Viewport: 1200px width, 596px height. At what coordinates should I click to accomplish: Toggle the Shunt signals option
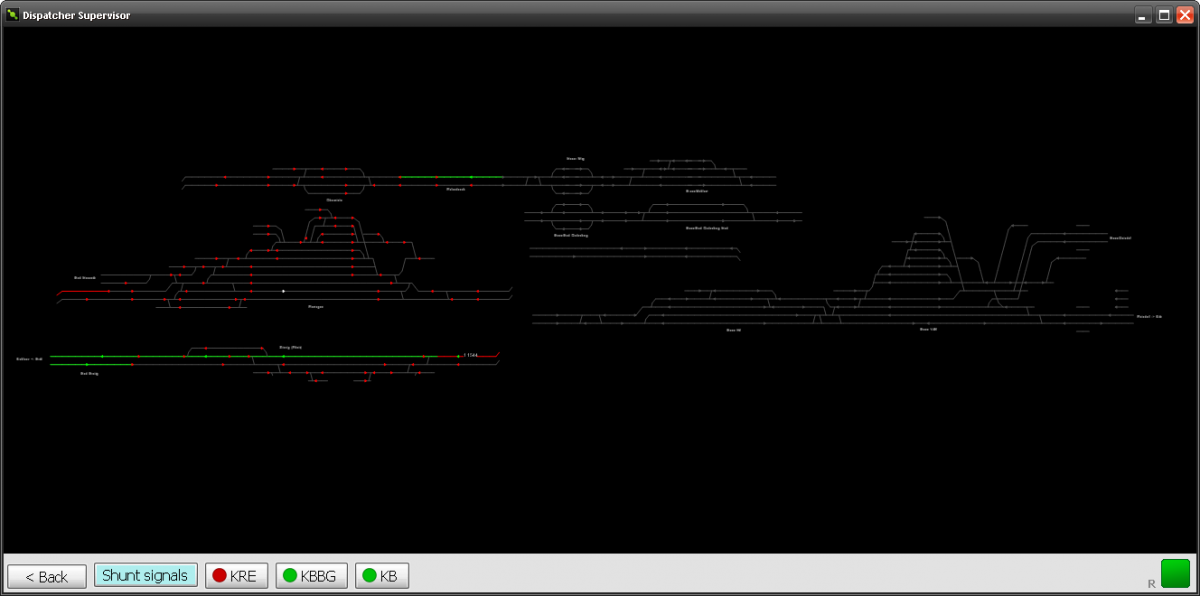click(x=145, y=574)
